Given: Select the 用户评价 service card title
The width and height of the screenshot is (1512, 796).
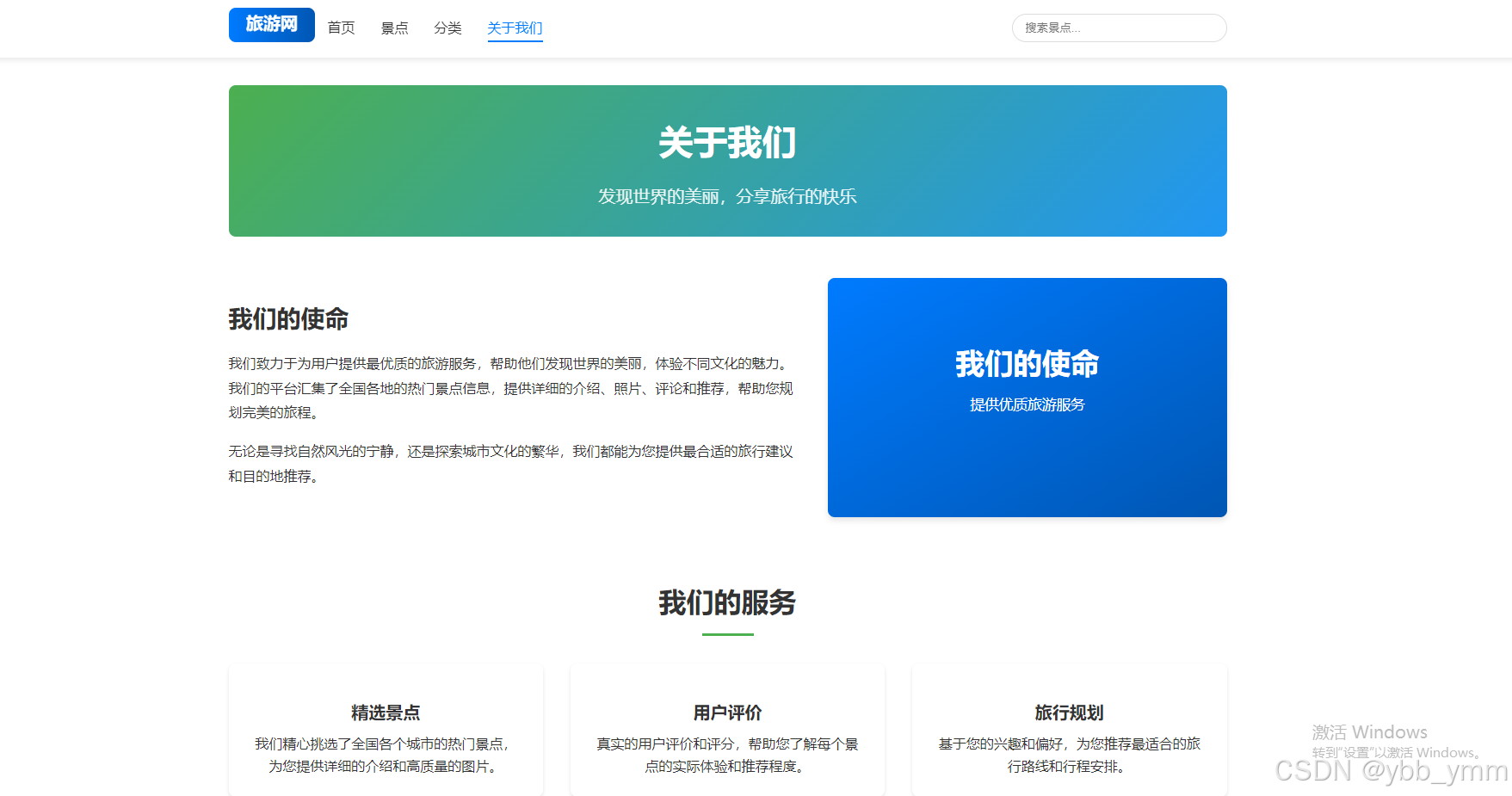Looking at the screenshot, I should (x=727, y=713).
